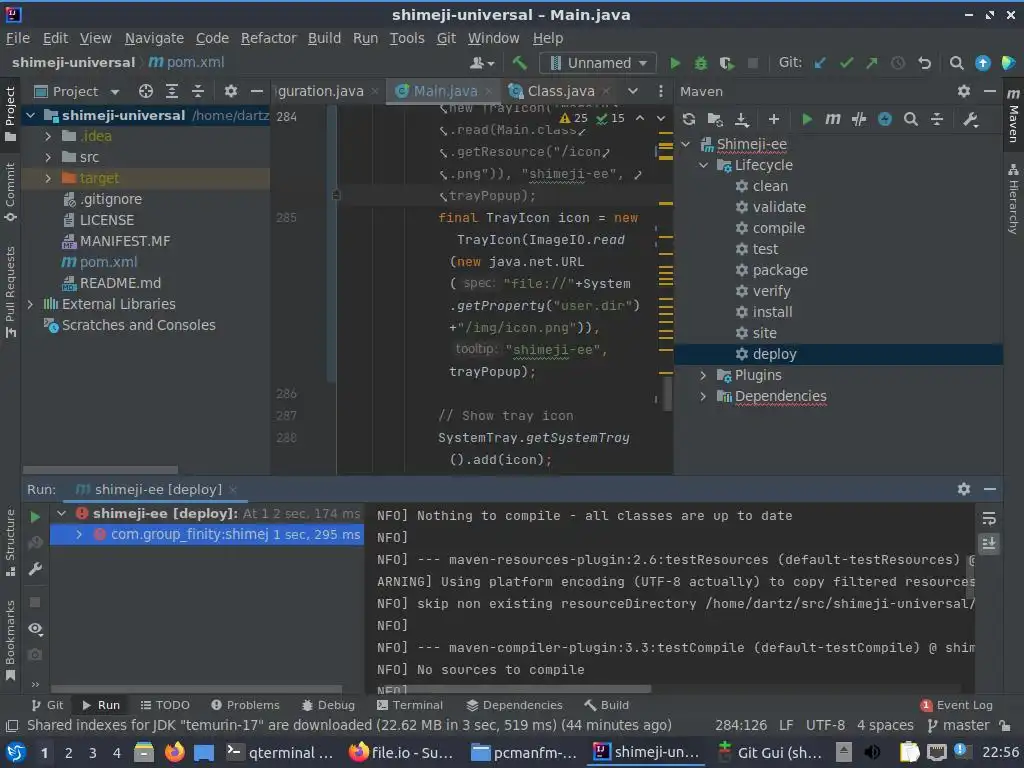1024x768 pixels.
Task: Expand the target folder
Action: [x=48, y=178]
